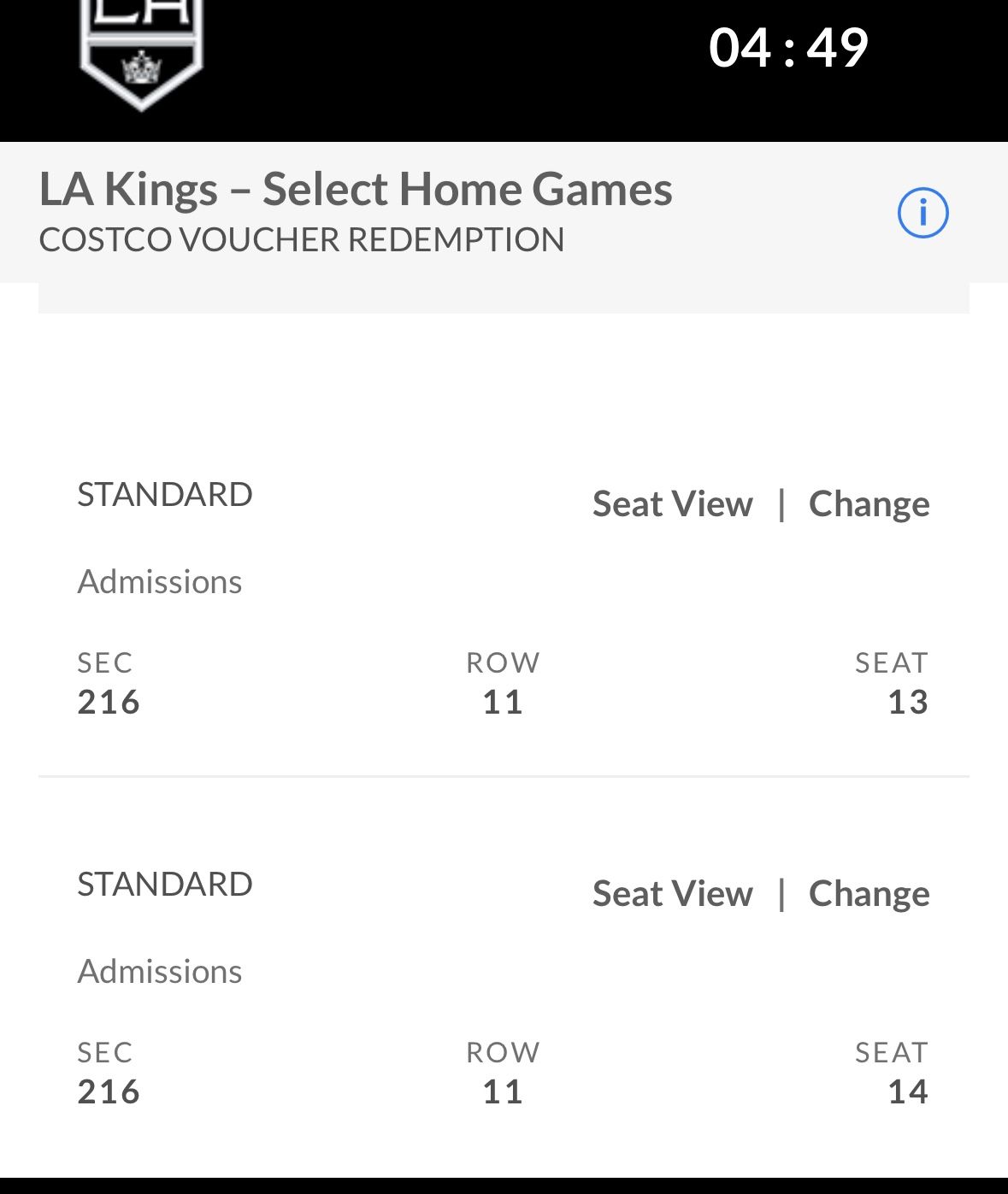Change the seat 13 ticket
The image size is (1008, 1194).
[x=869, y=503]
